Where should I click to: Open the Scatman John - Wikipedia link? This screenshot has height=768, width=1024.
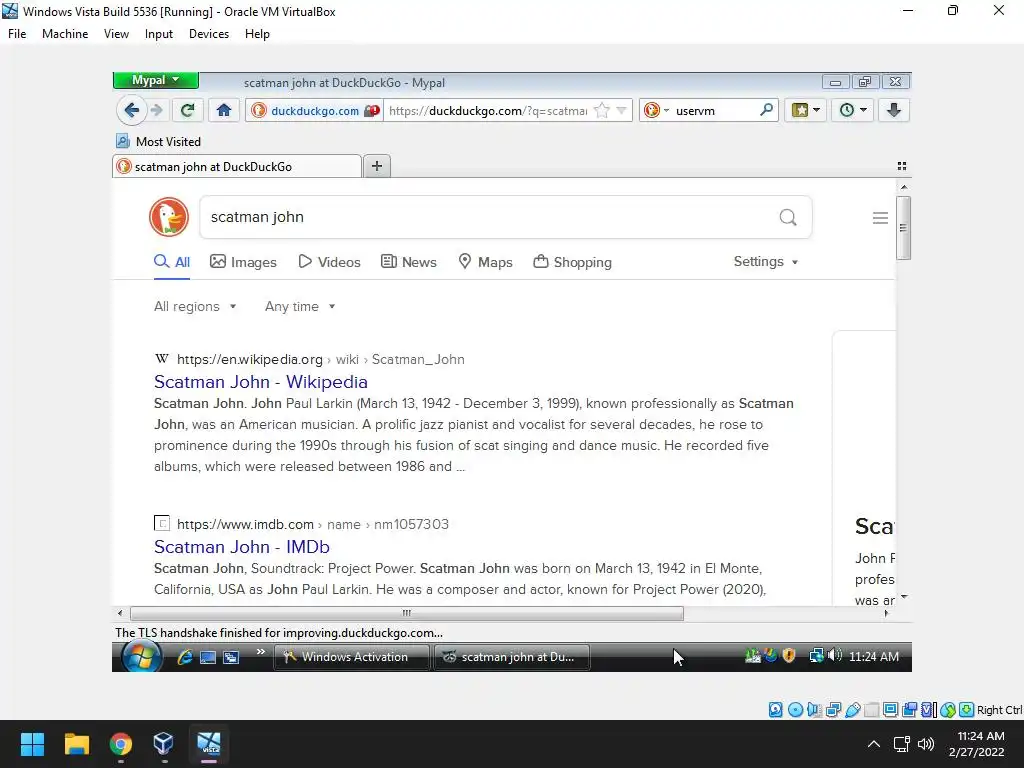click(261, 381)
